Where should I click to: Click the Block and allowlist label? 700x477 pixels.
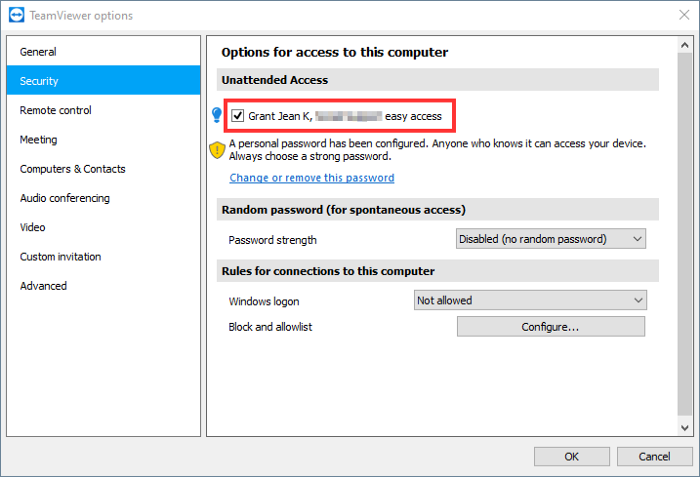(270, 327)
